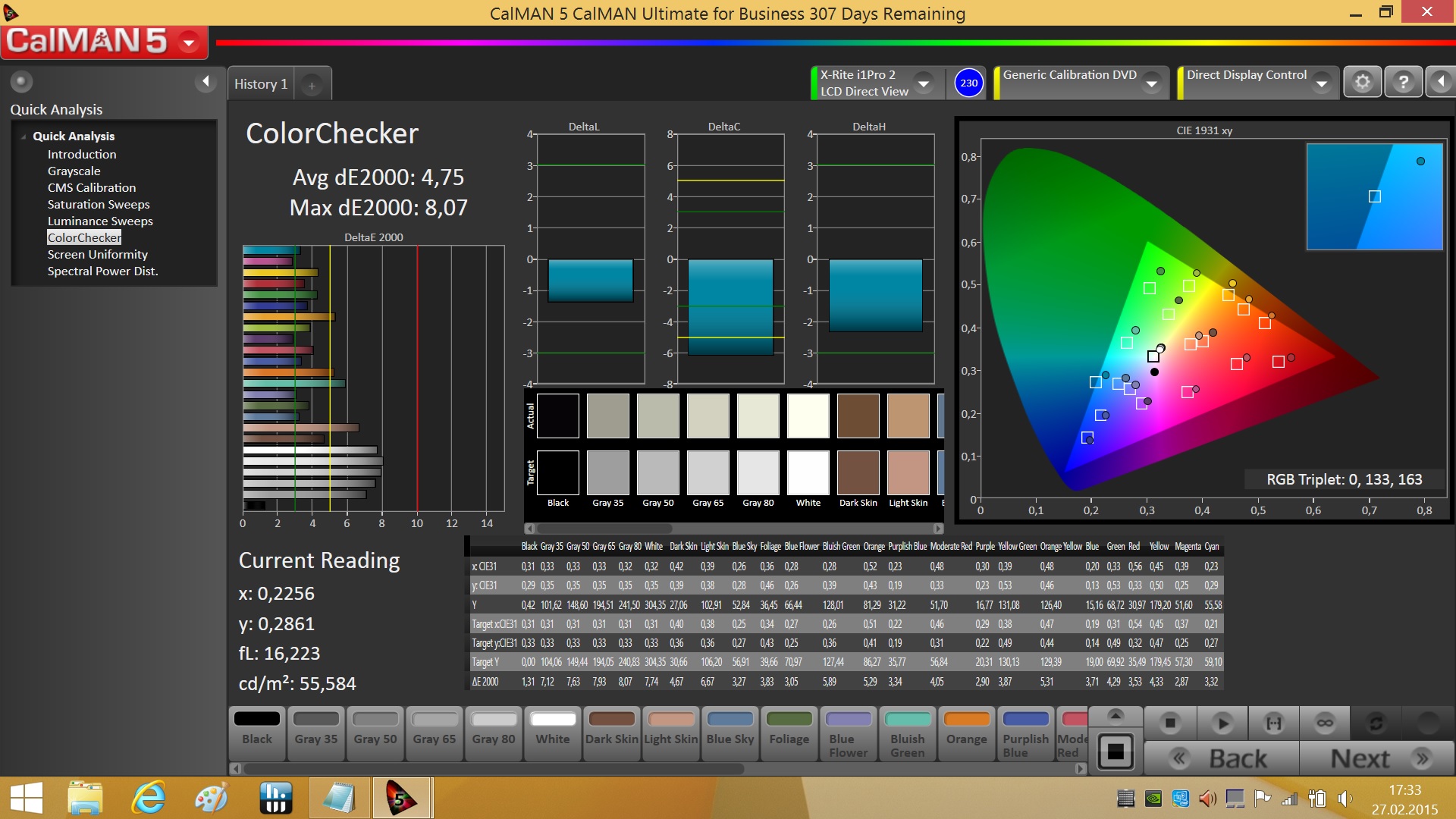Image resolution: width=1456 pixels, height=819 pixels.
Task: Click the play read-series button
Action: pyautogui.click(x=1222, y=723)
